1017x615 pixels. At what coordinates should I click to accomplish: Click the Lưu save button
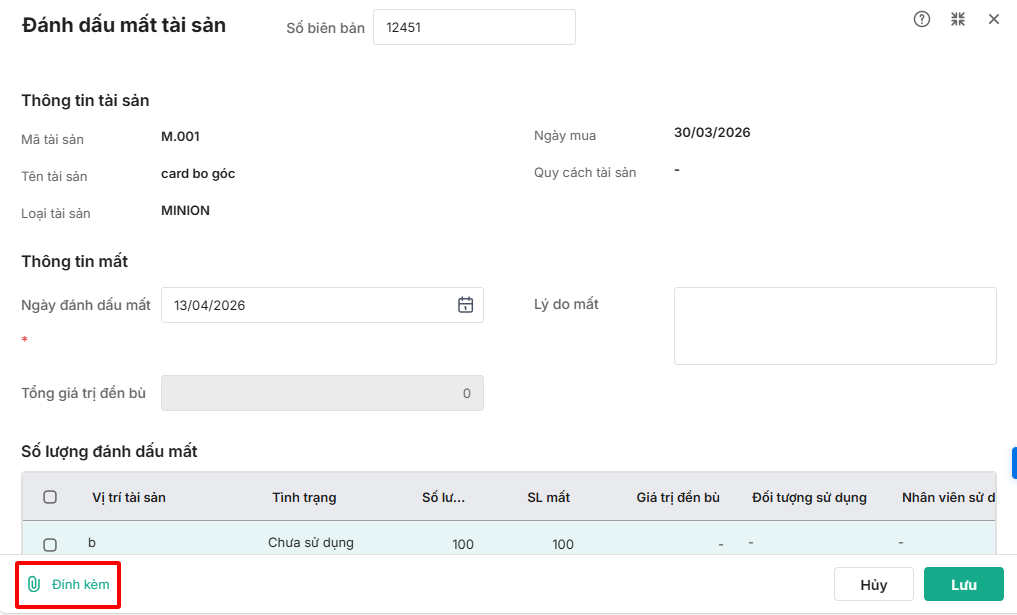click(963, 585)
